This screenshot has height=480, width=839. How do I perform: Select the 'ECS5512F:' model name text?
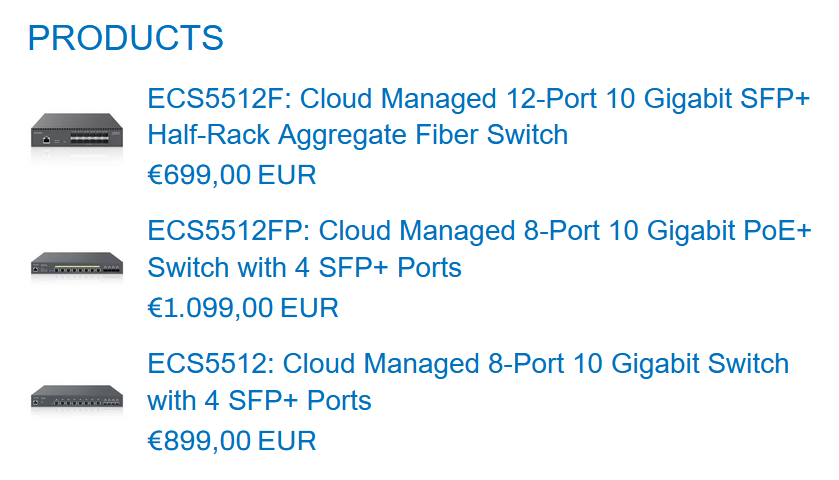tap(219, 100)
